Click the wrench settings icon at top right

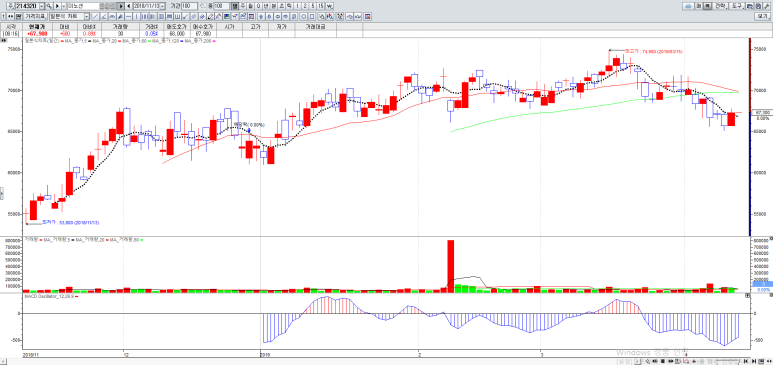click(767, 6)
